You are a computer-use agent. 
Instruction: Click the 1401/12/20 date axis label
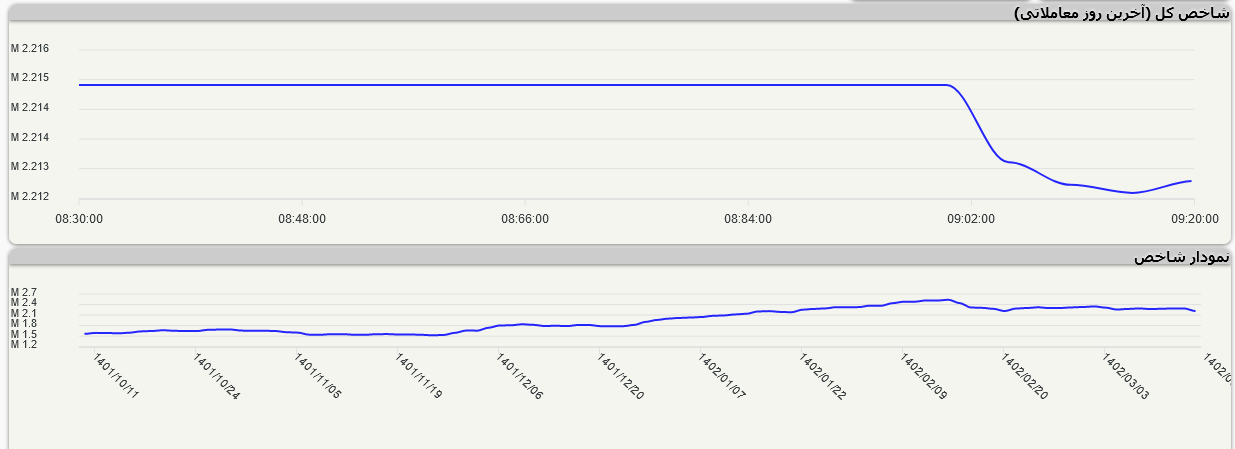tap(620, 376)
